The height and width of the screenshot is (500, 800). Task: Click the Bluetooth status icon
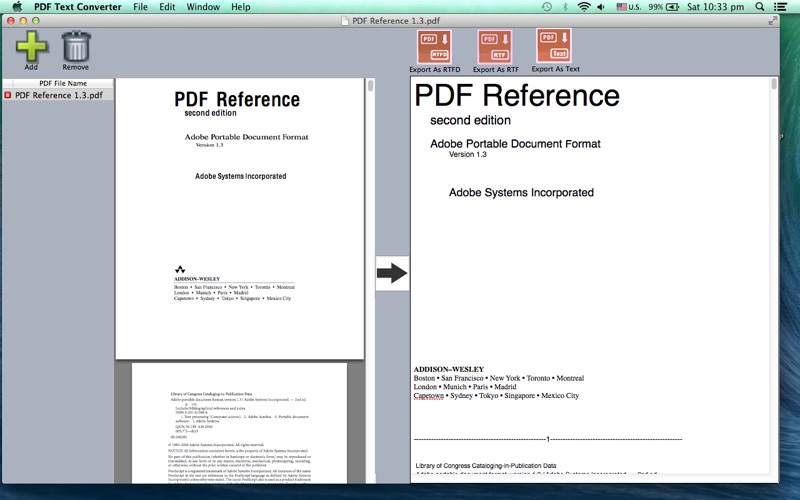[x=565, y=7]
